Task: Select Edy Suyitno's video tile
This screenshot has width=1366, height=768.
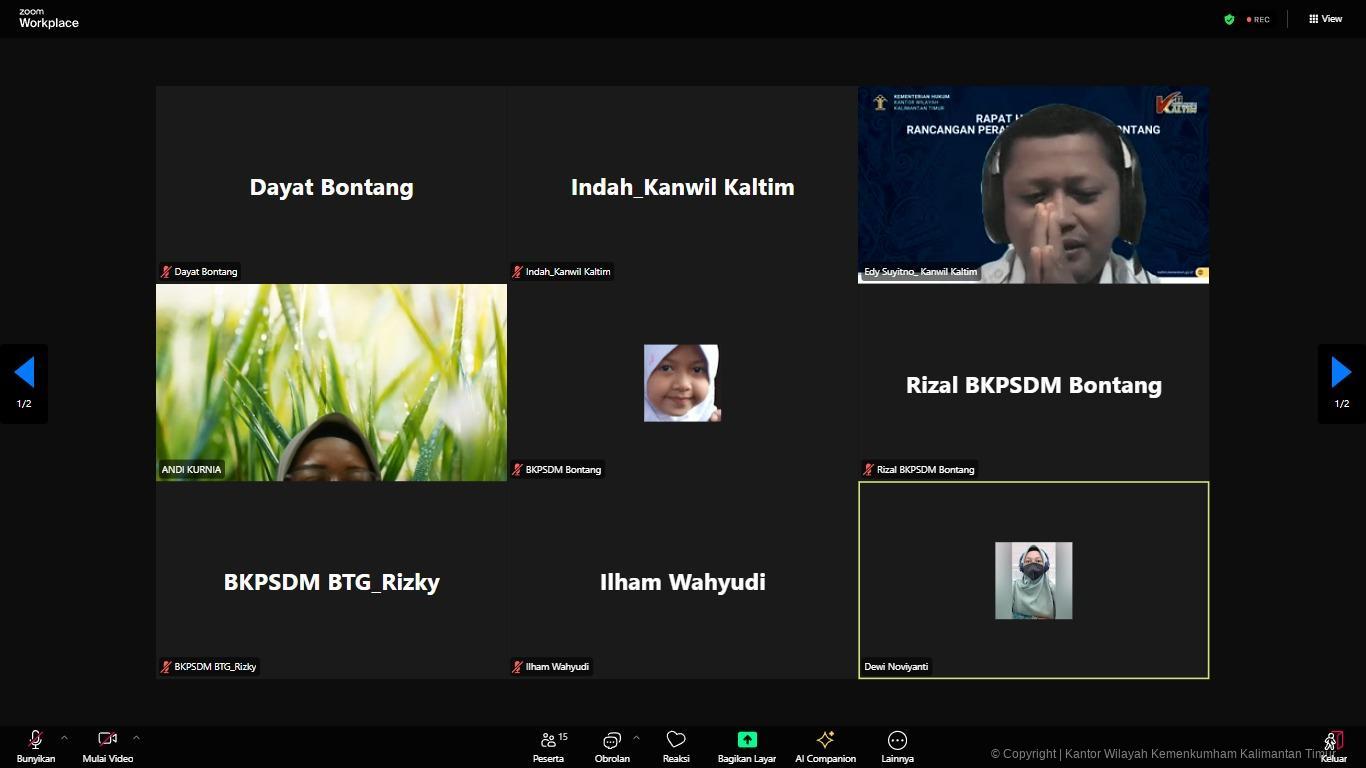Action: [1033, 184]
